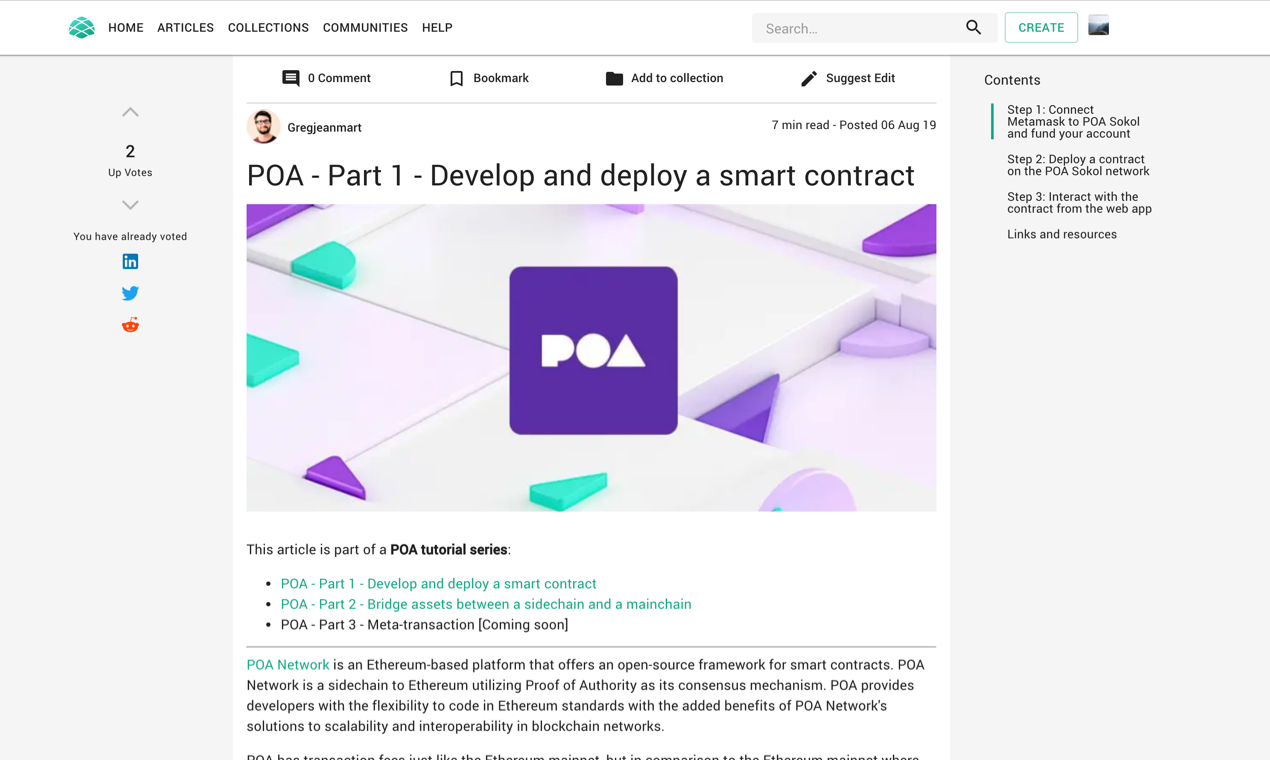Share article on Twitter
Screen dimensions: 1270x760
[130, 293]
